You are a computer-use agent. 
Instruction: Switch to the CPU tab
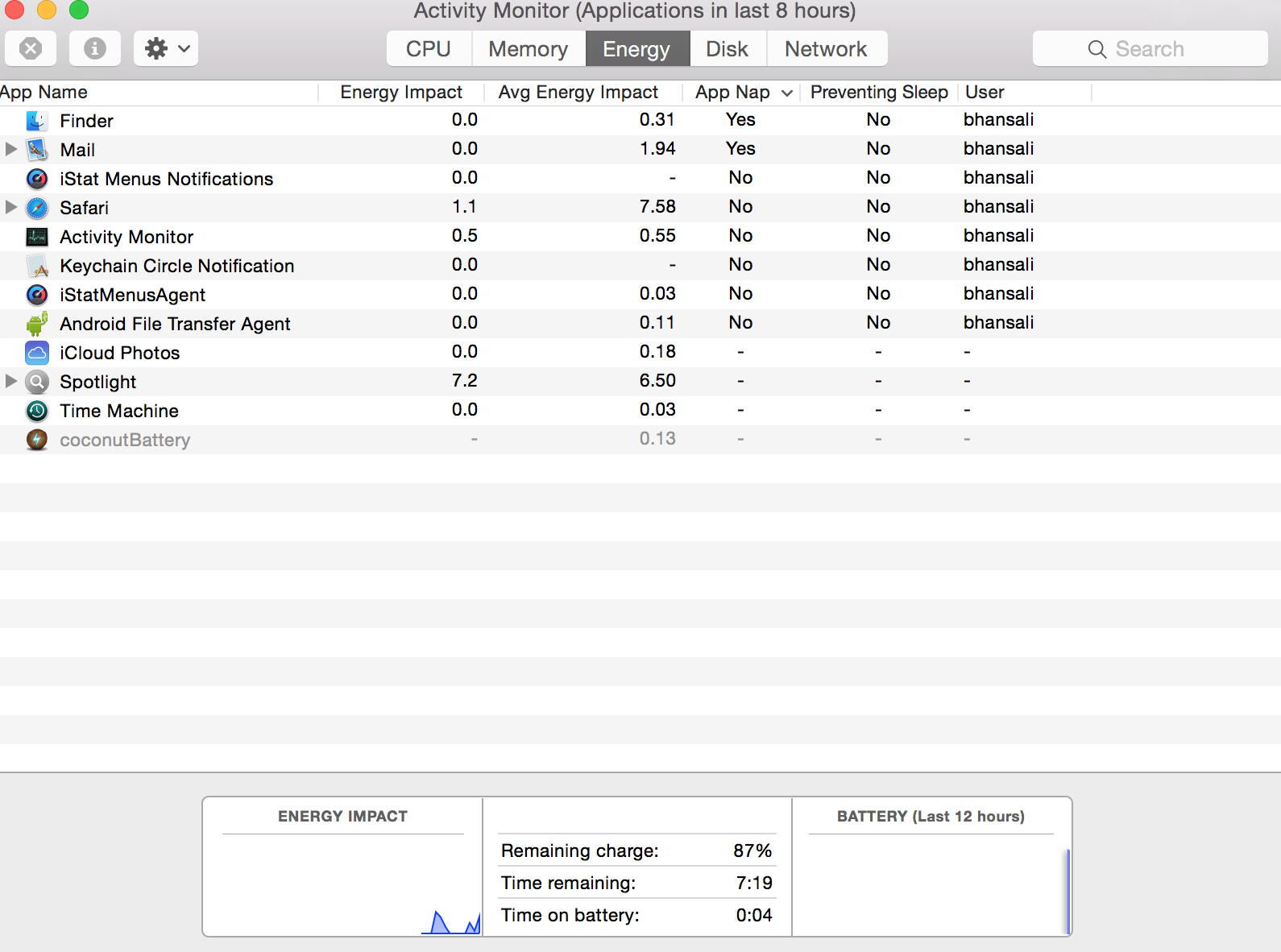pyautogui.click(x=429, y=49)
